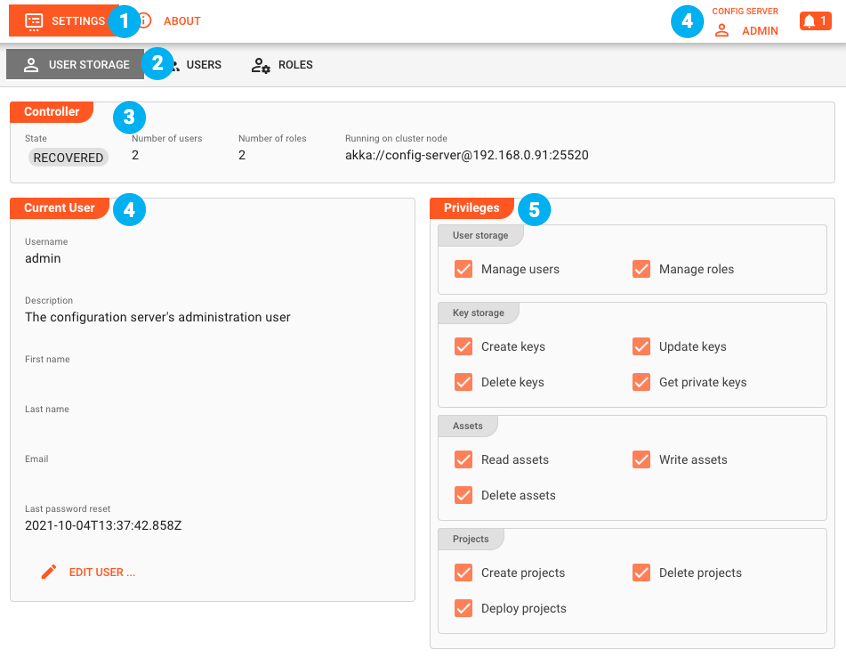
Task: Open the About menu item
Action: (181, 21)
